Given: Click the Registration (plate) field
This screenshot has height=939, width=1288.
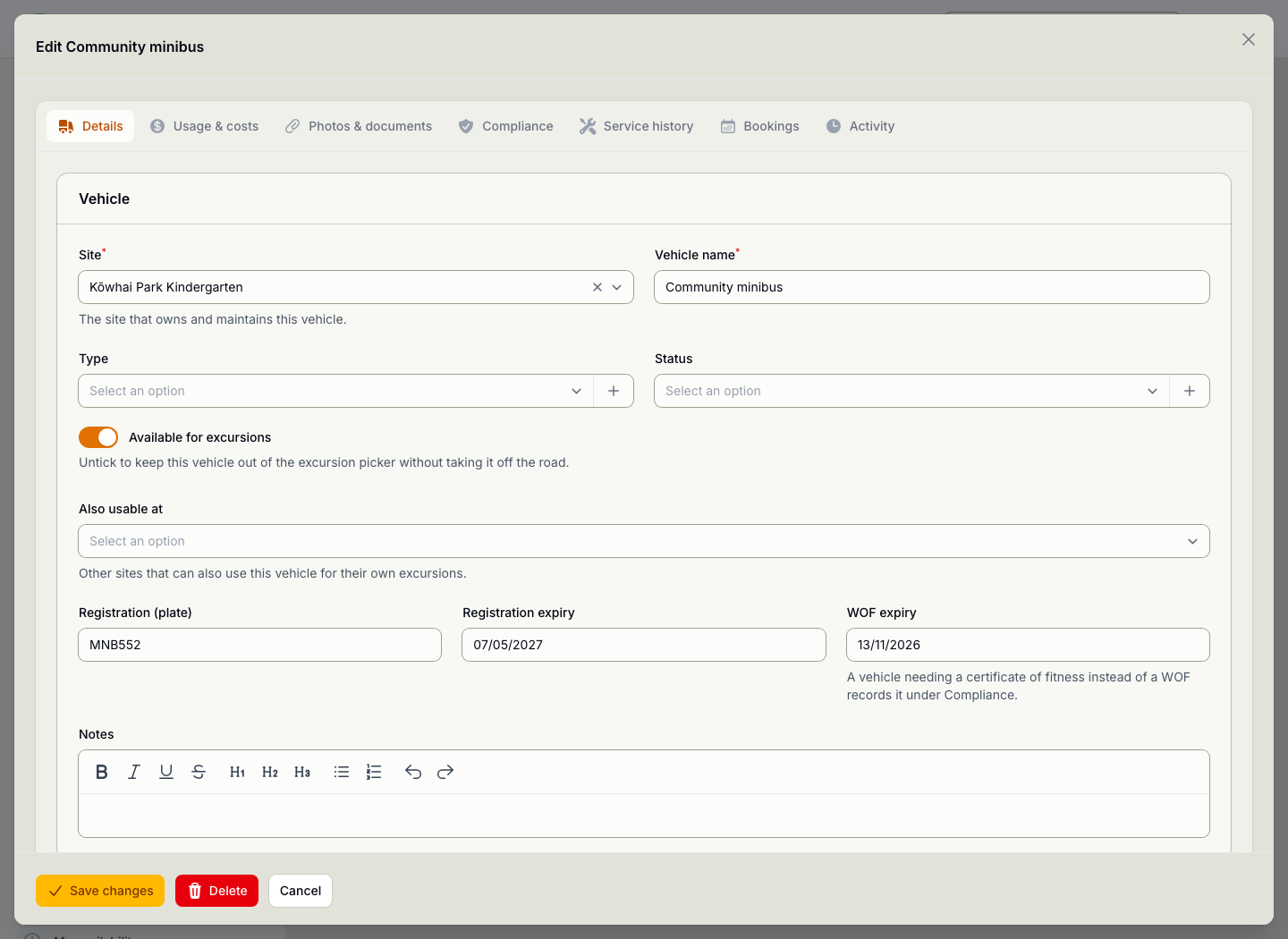Looking at the screenshot, I should pyautogui.click(x=260, y=645).
